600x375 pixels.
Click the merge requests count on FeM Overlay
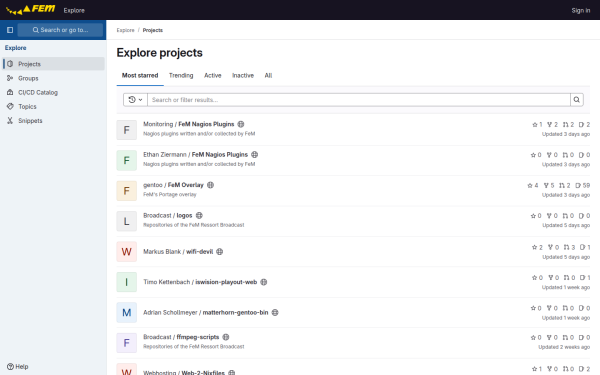pos(564,185)
